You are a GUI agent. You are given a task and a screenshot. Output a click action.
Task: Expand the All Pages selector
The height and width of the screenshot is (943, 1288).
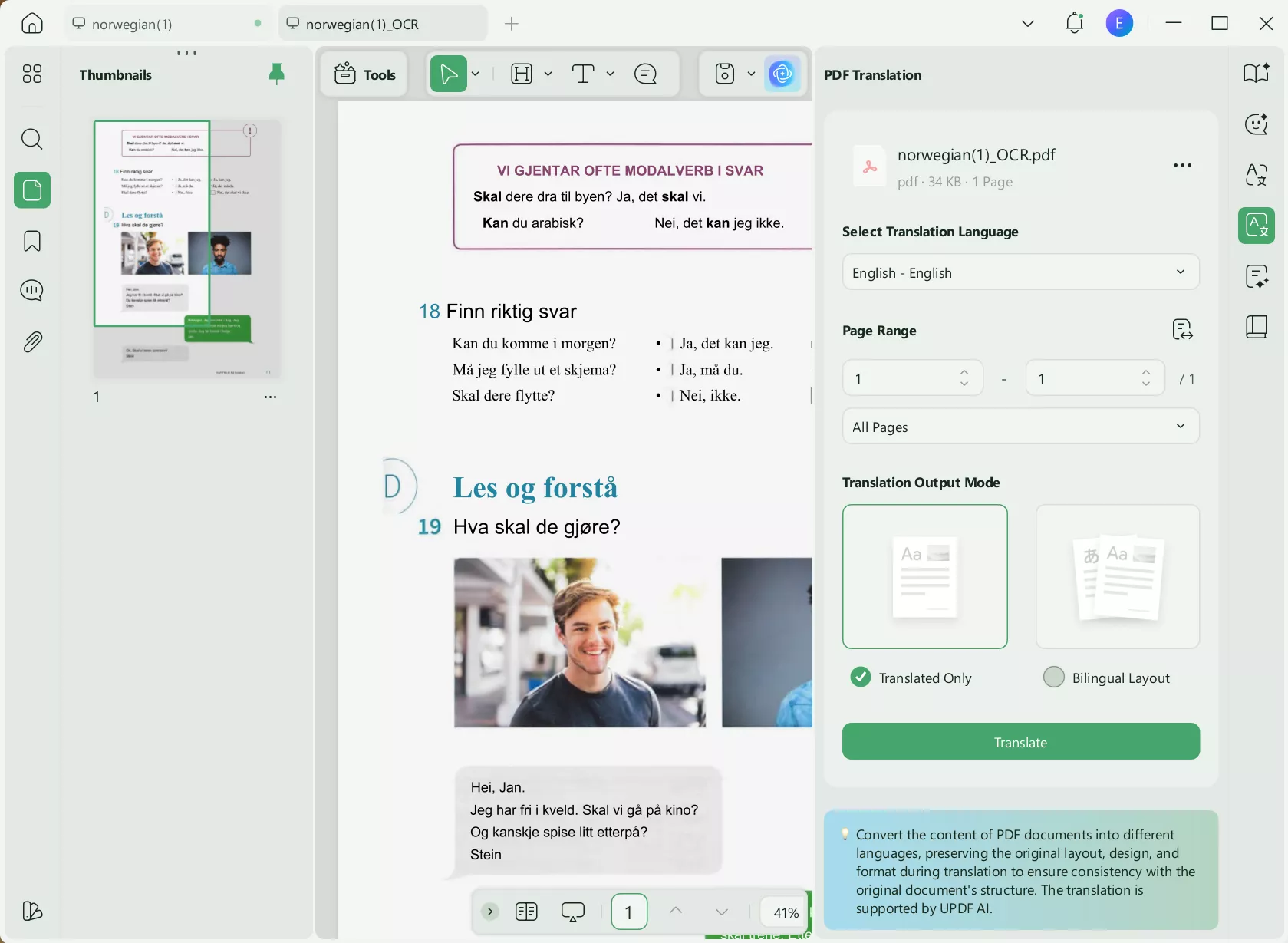pos(1020,427)
